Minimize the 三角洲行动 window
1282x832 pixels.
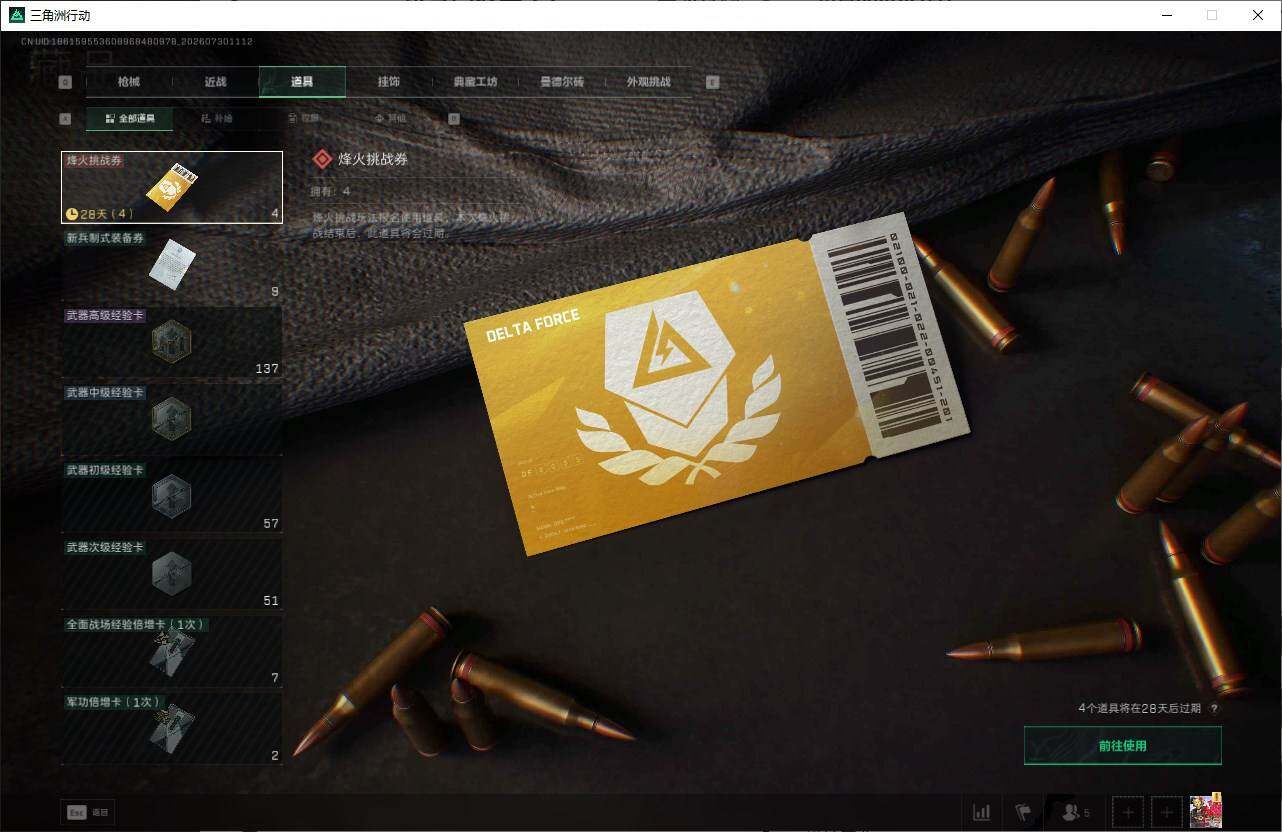point(1168,15)
